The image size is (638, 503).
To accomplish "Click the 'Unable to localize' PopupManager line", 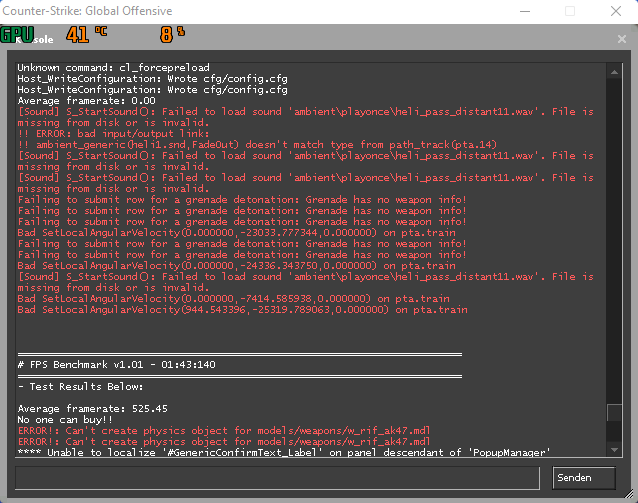I will pos(284,453).
